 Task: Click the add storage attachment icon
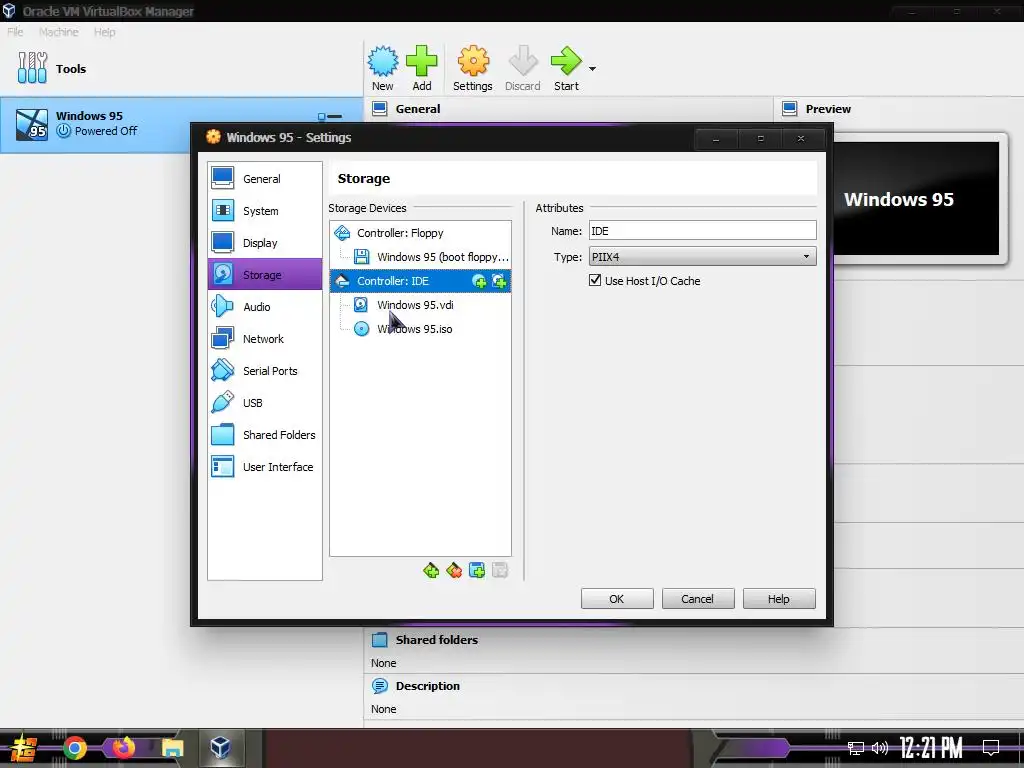pos(477,571)
